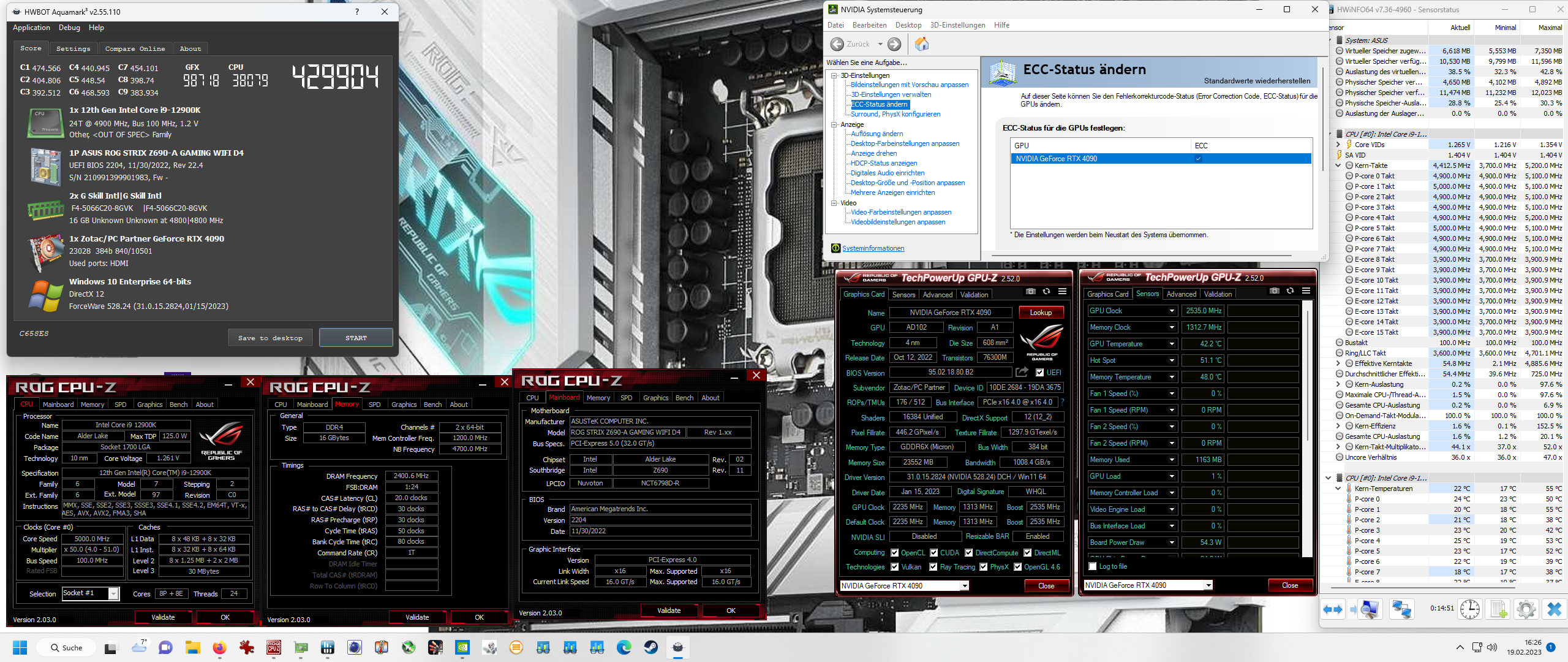This screenshot has height=662, width=1568.
Task: Click the refresh icon in left GPU-Z window
Action: tap(1046, 292)
